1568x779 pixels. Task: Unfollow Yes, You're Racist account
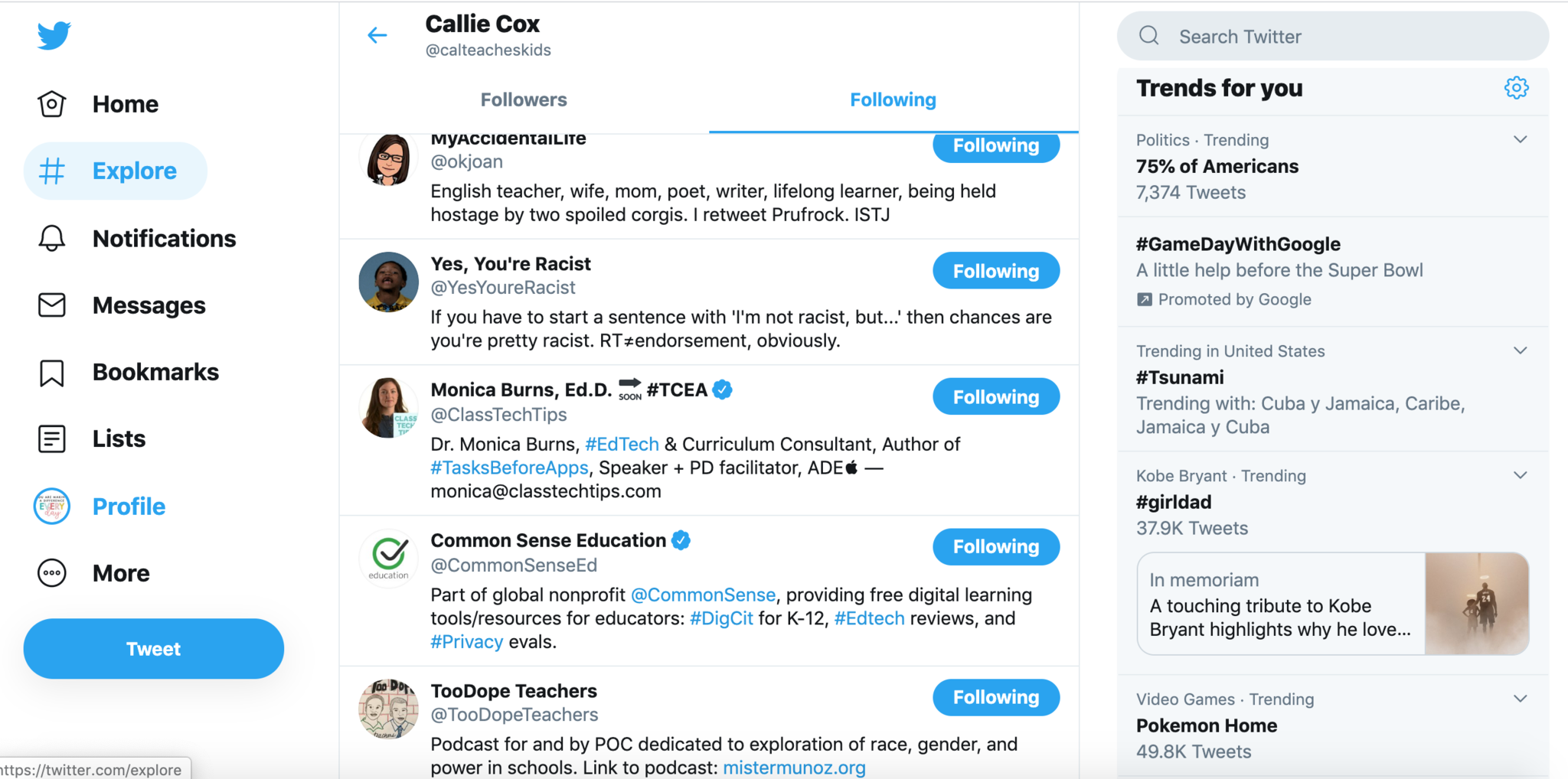coord(995,271)
